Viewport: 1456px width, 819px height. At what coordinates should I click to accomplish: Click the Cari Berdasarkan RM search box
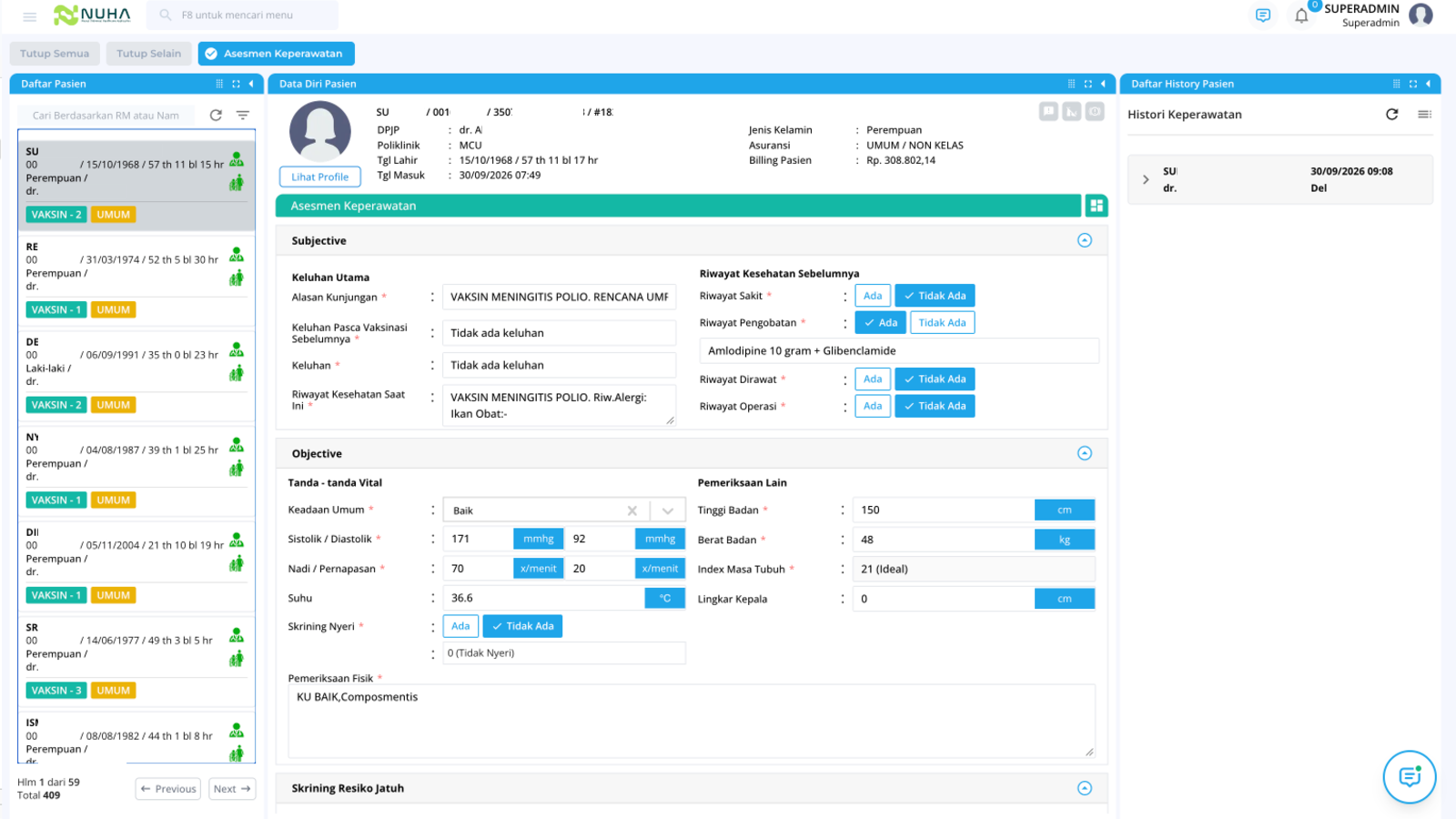tap(107, 116)
